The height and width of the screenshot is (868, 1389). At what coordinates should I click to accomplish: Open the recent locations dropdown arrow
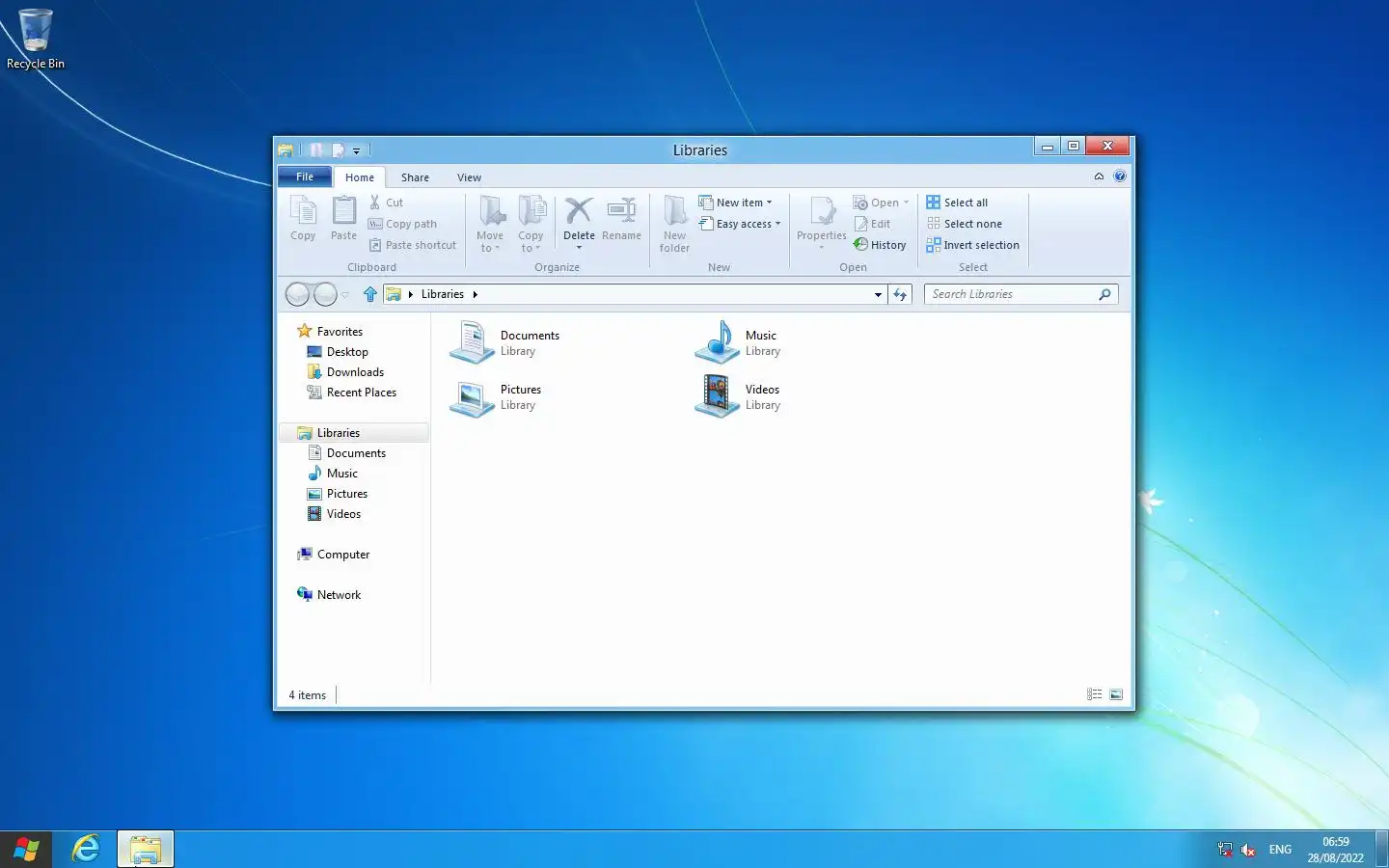[x=345, y=294]
